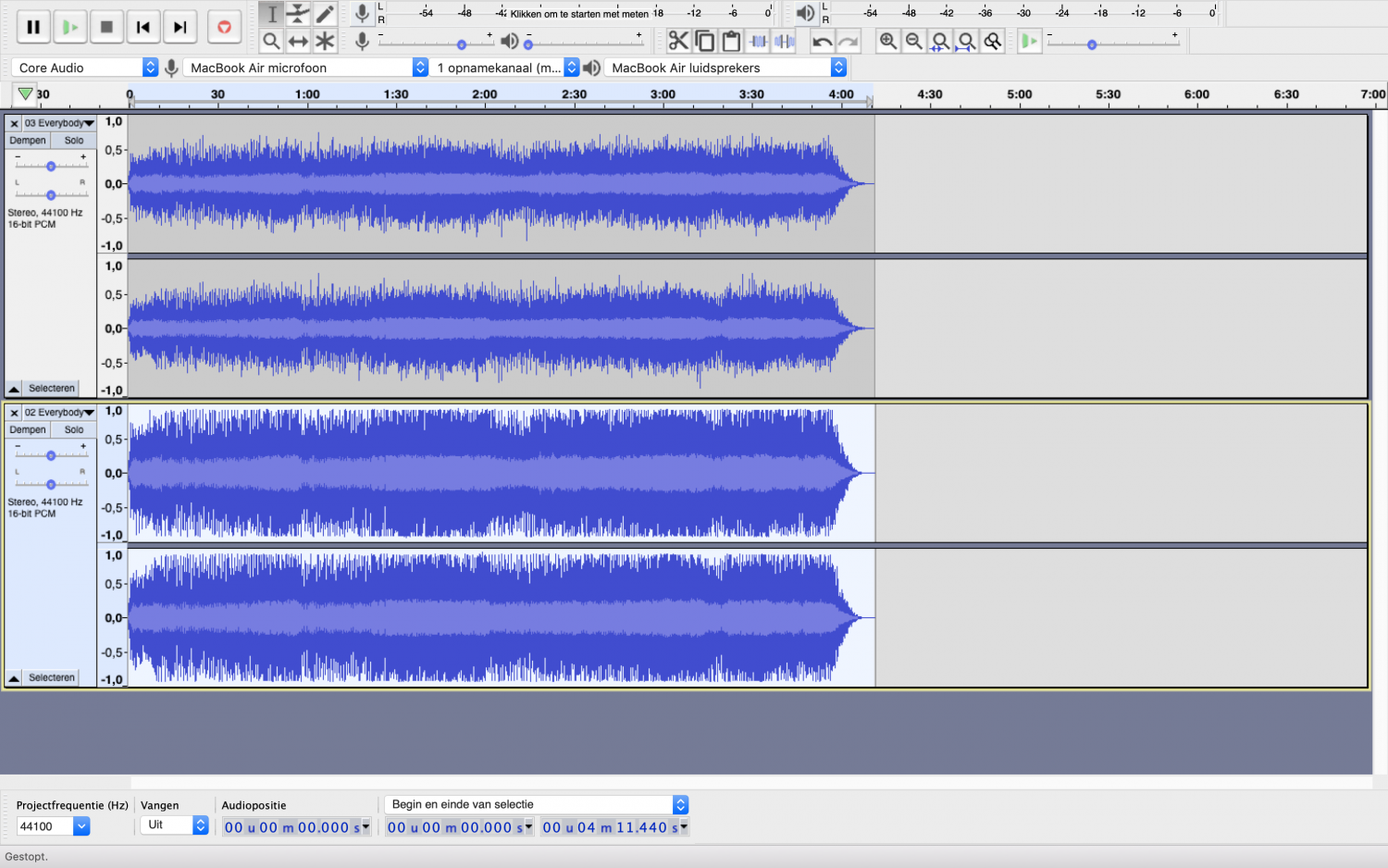Select the Zoom magnifier tool
Image resolution: width=1388 pixels, height=868 pixels.
[271, 41]
